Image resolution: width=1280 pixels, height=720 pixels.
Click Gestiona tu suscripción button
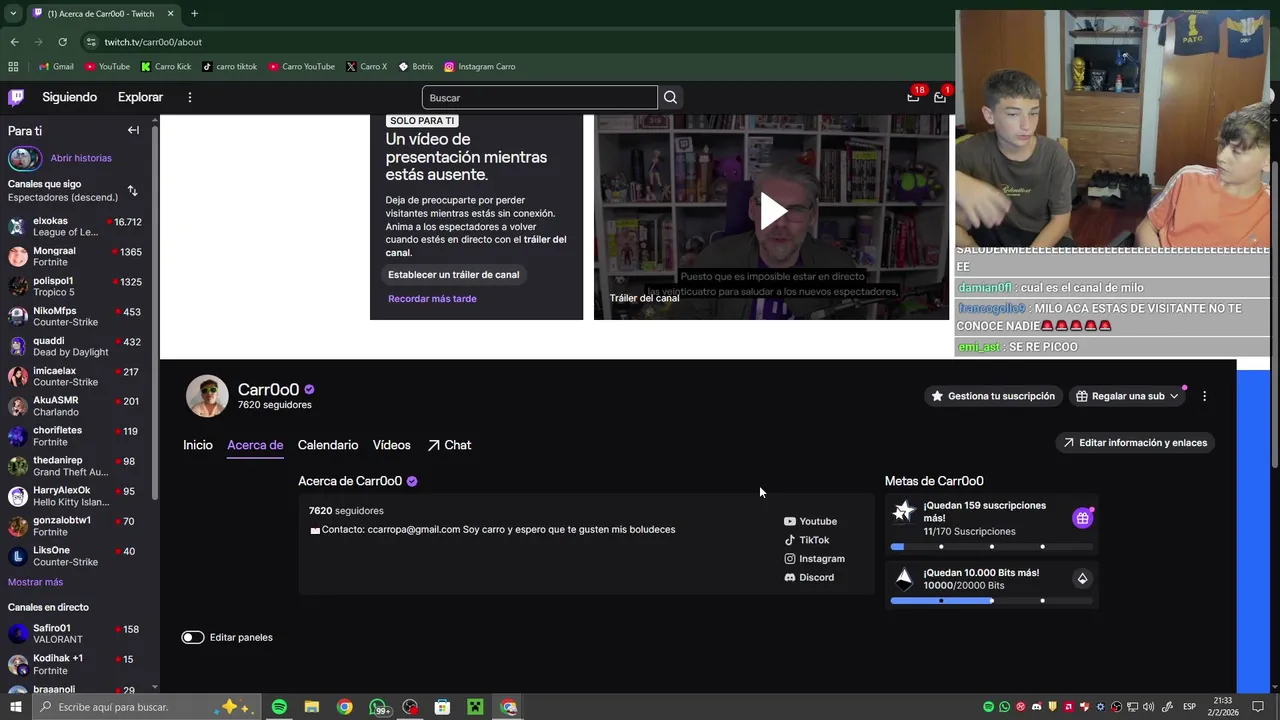(992, 396)
